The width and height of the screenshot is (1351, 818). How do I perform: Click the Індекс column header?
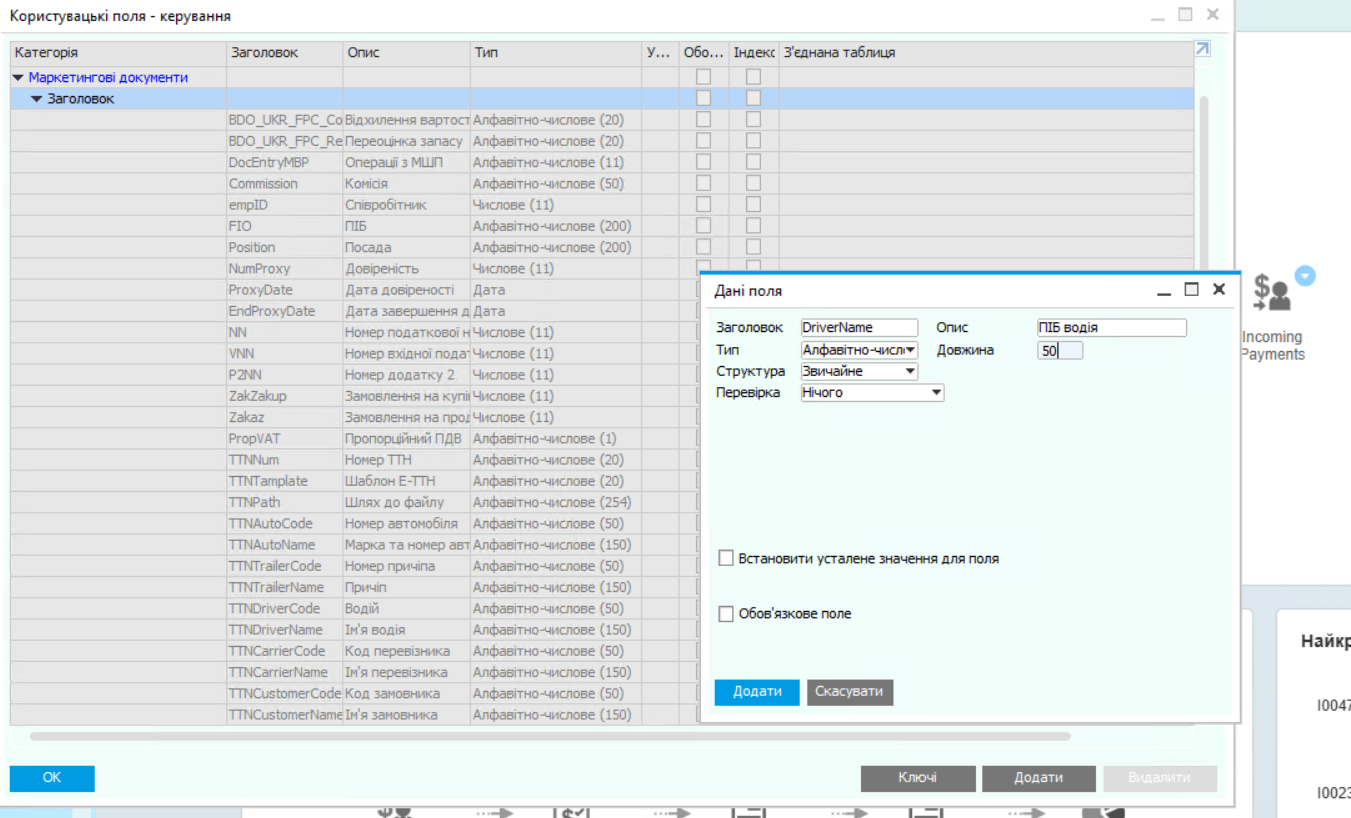pos(754,52)
